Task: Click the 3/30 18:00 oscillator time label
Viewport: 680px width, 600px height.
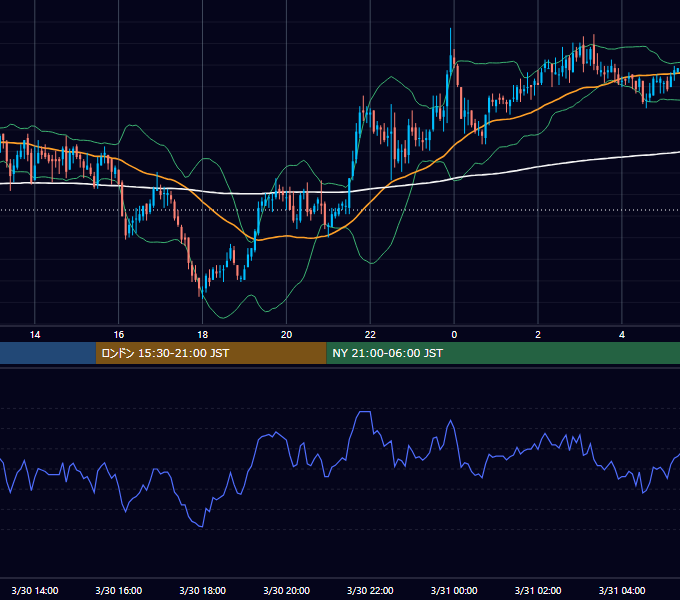Action: [x=203, y=590]
